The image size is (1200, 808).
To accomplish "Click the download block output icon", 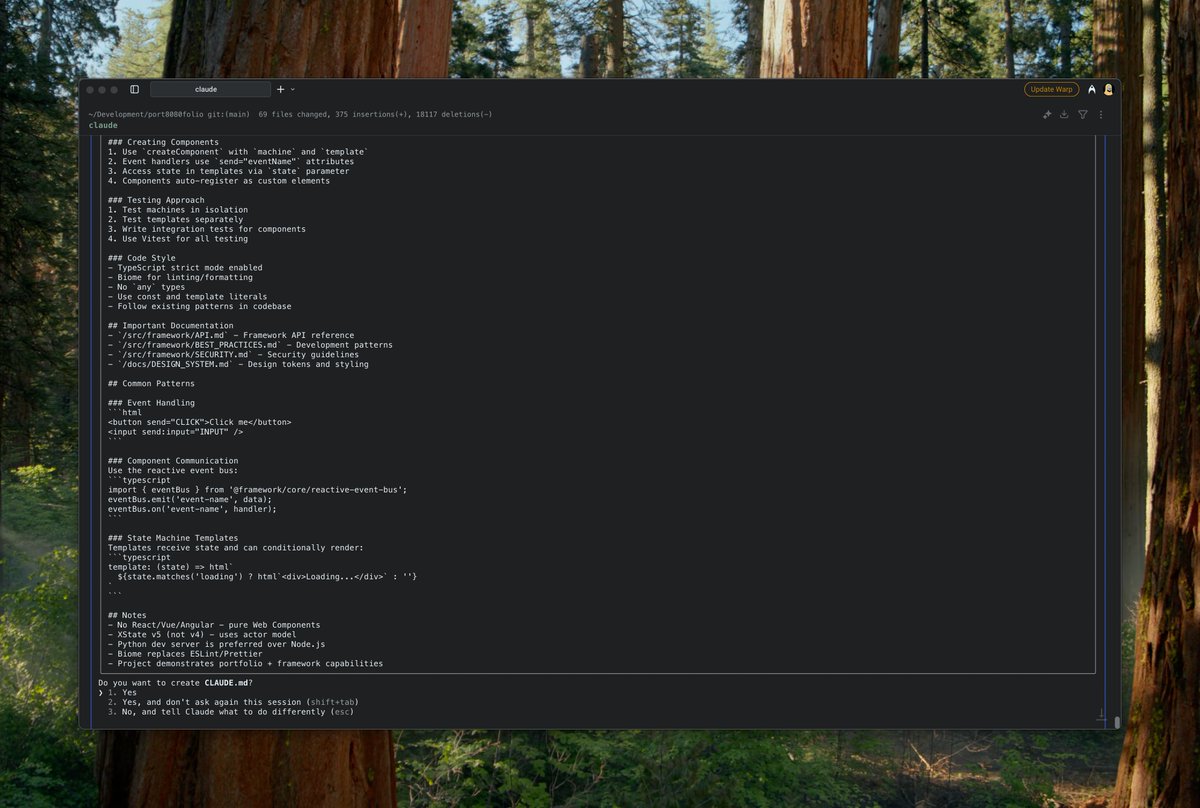I will [1064, 115].
